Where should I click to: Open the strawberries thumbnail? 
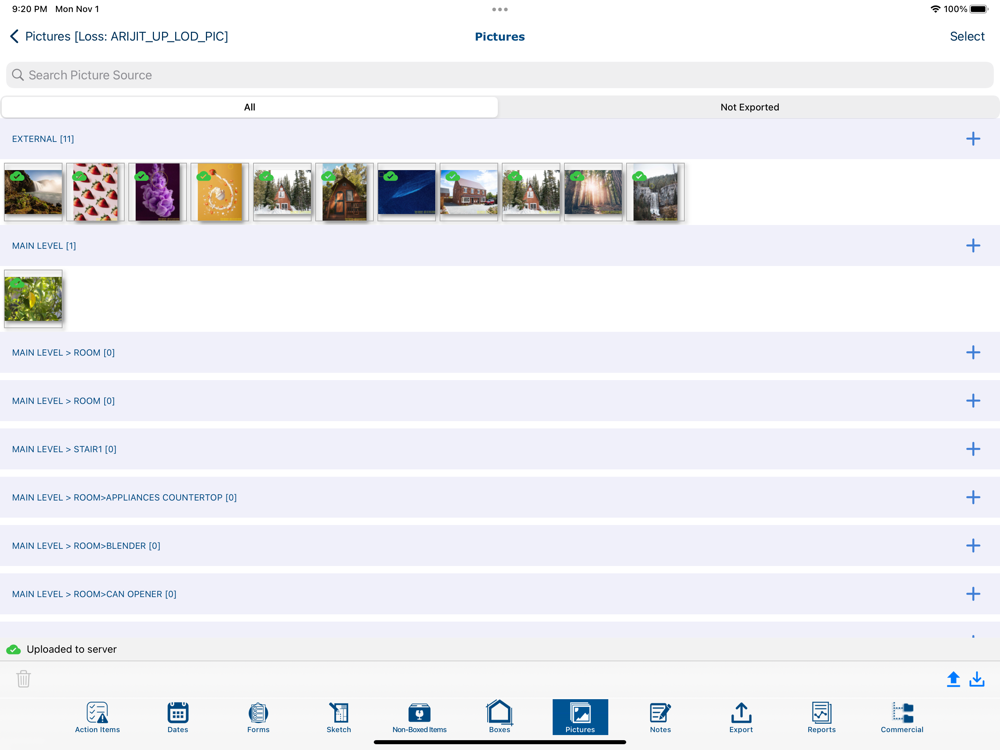(96, 192)
